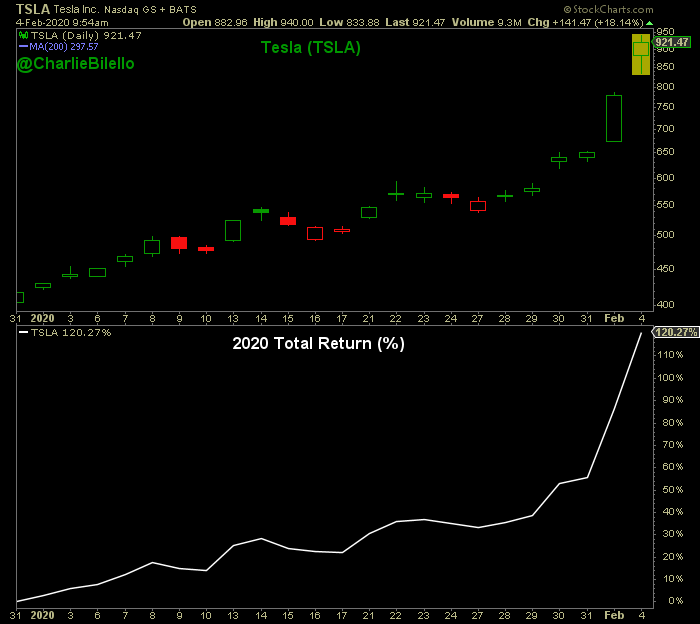This screenshot has width=700, height=624.
Task: Click the solid red Jan 9 candlestick
Action: pos(179,243)
